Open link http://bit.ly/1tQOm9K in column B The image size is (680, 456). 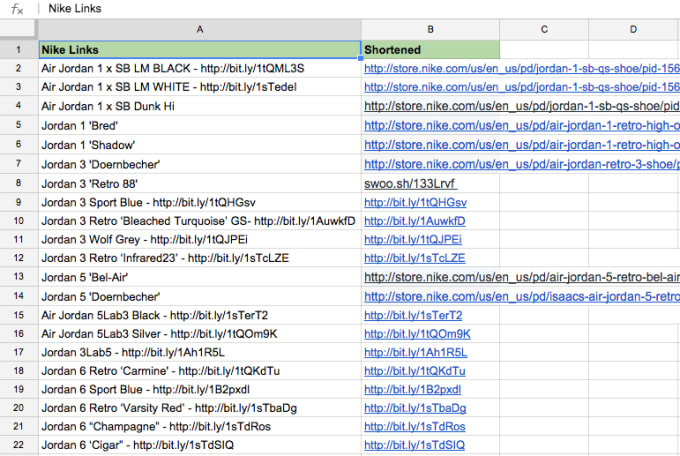pyautogui.click(x=417, y=334)
